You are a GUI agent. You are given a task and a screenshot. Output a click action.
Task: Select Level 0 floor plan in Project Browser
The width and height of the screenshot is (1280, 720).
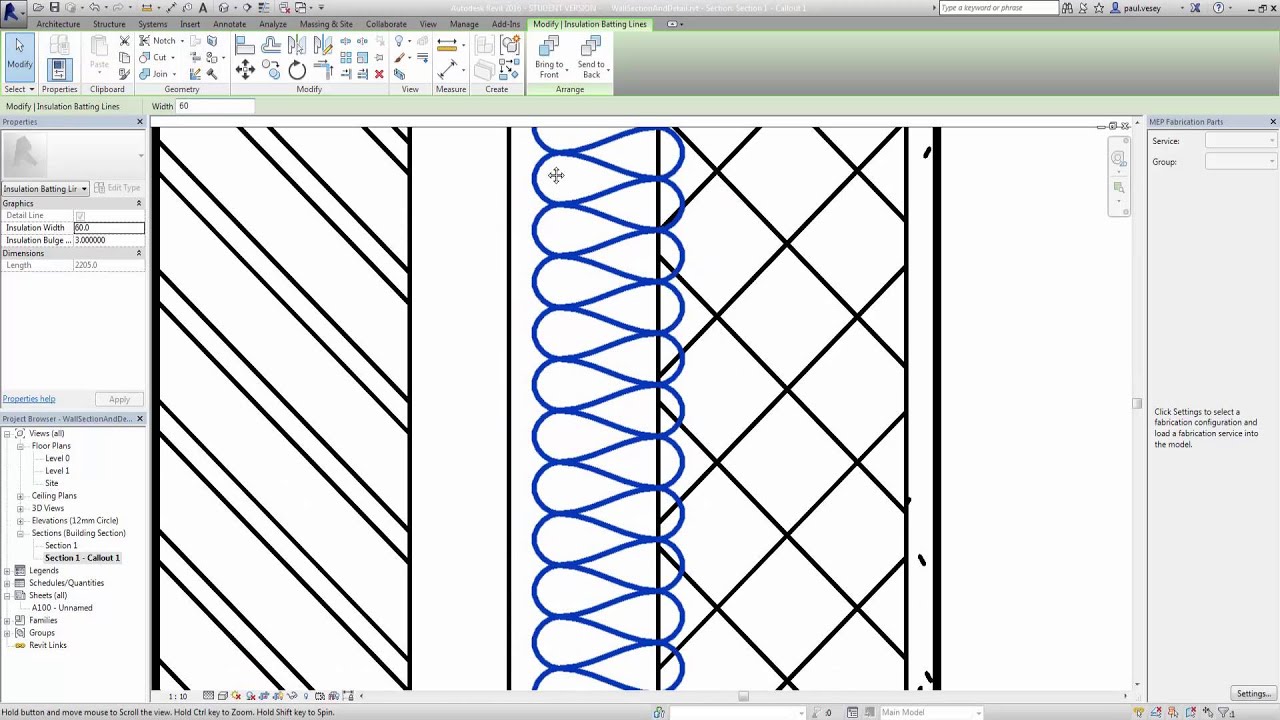pos(57,458)
